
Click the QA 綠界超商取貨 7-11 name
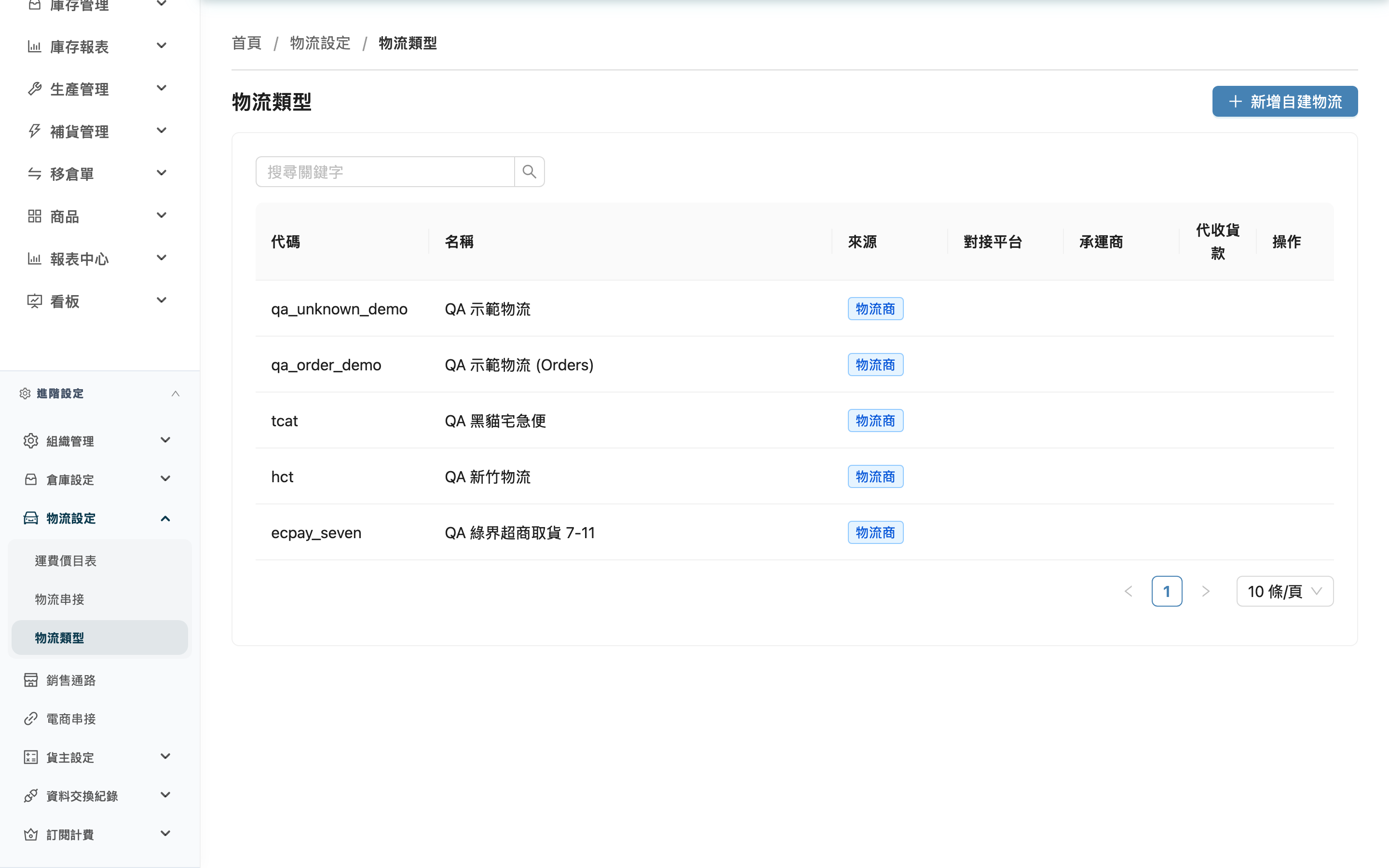(520, 533)
